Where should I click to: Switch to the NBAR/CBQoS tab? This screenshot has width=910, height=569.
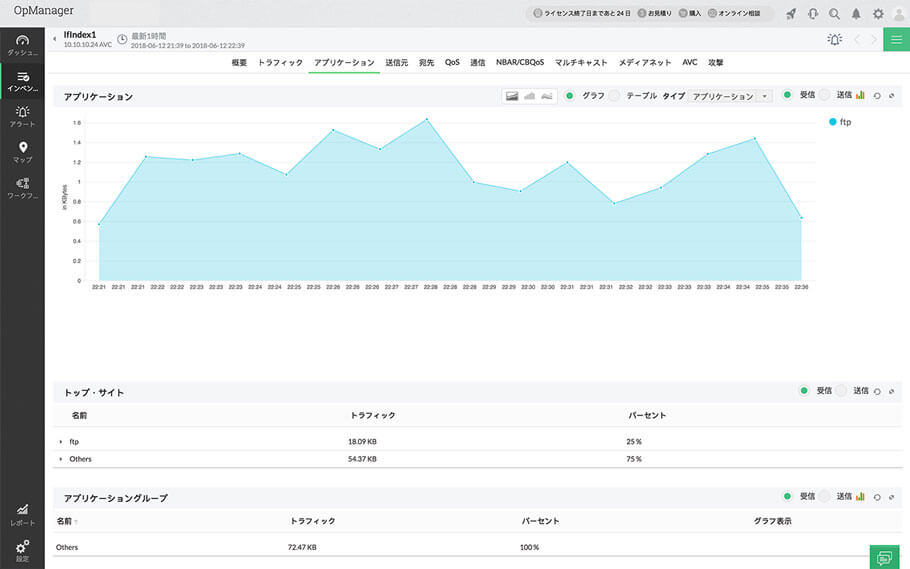(520, 63)
